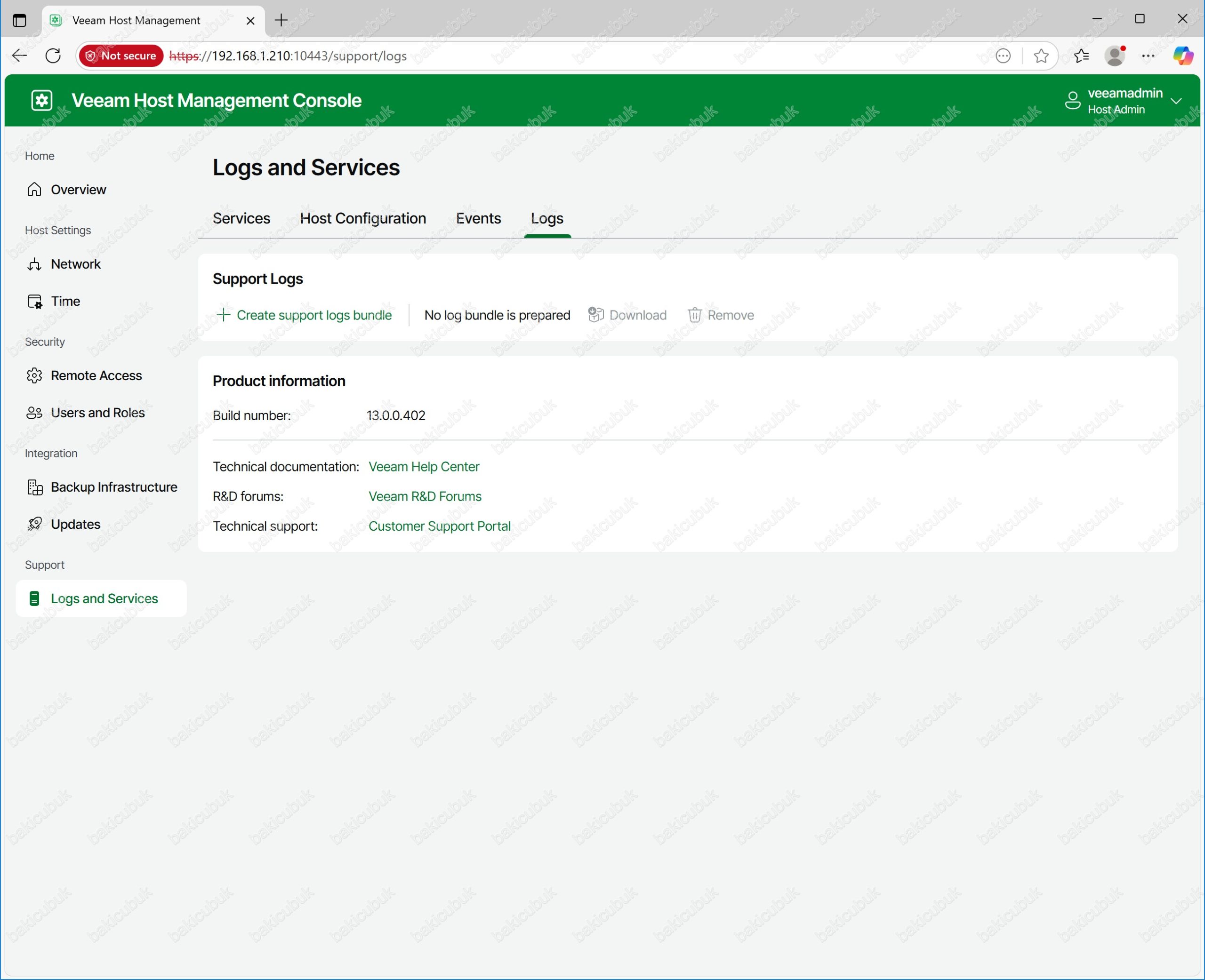
Task: Select the Logs tab
Action: tap(546, 218)
